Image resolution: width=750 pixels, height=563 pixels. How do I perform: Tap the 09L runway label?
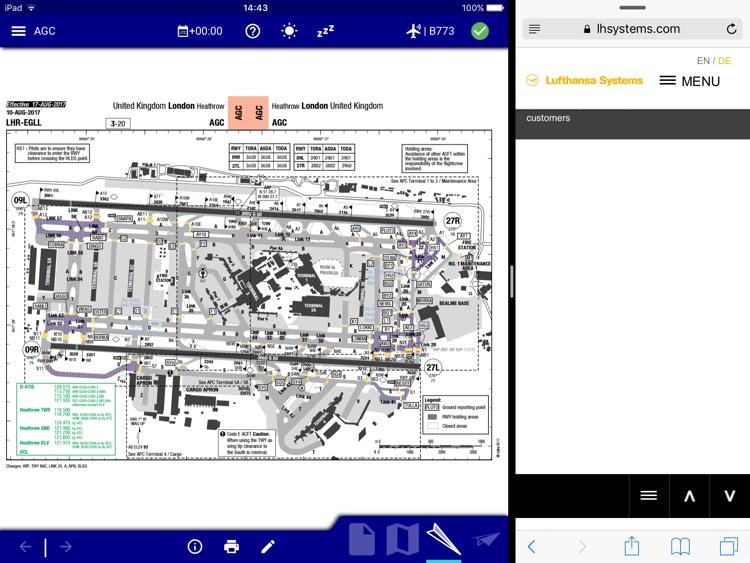(20, 200)
